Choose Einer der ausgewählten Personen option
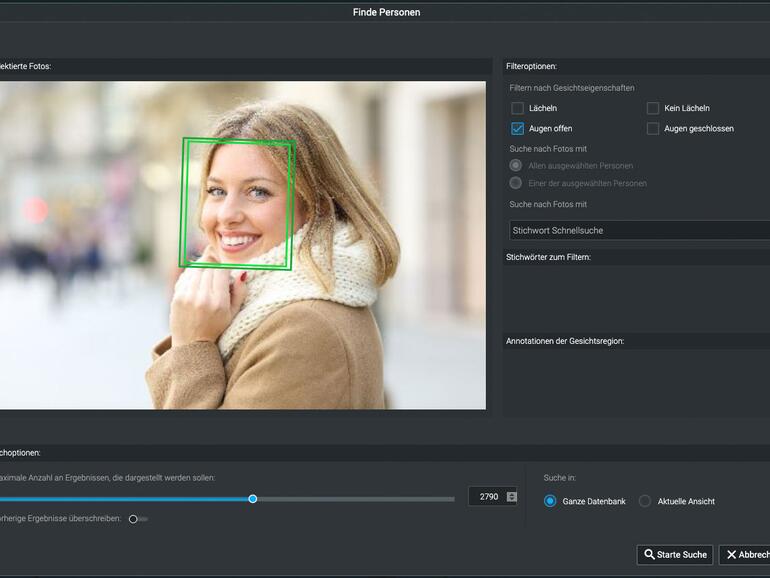 [x=516, y=183]
